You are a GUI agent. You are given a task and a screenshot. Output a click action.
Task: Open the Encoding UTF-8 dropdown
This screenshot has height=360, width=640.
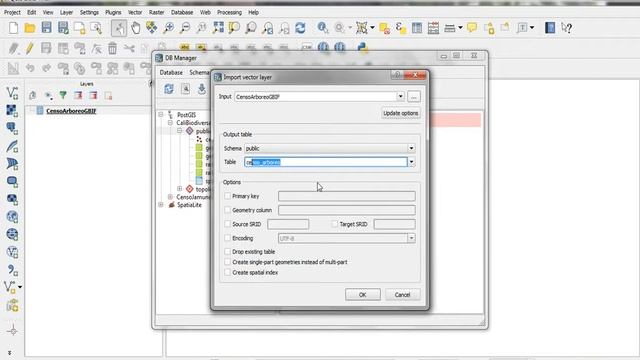347,238
